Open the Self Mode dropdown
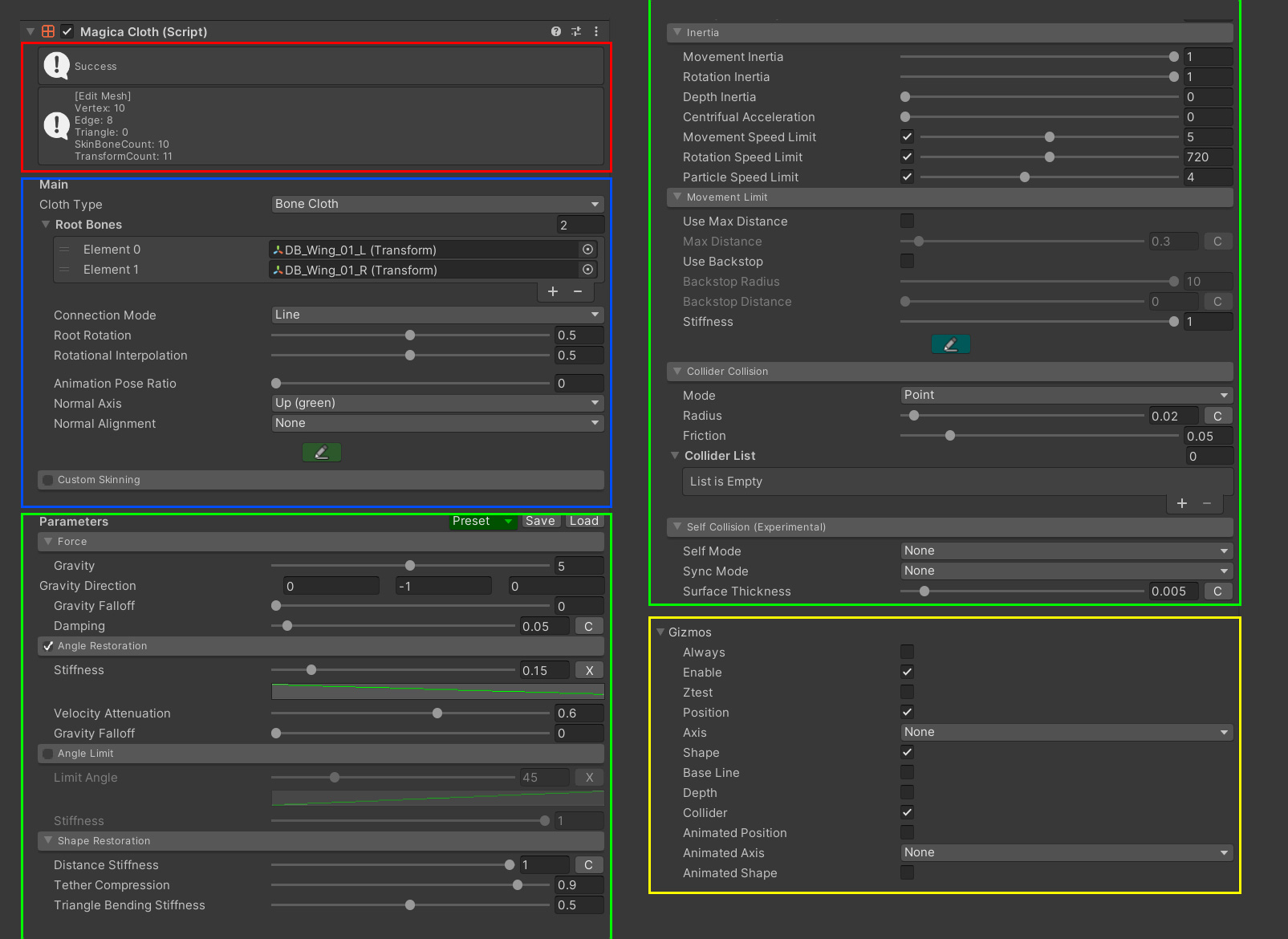 [x=1067, y=551]
